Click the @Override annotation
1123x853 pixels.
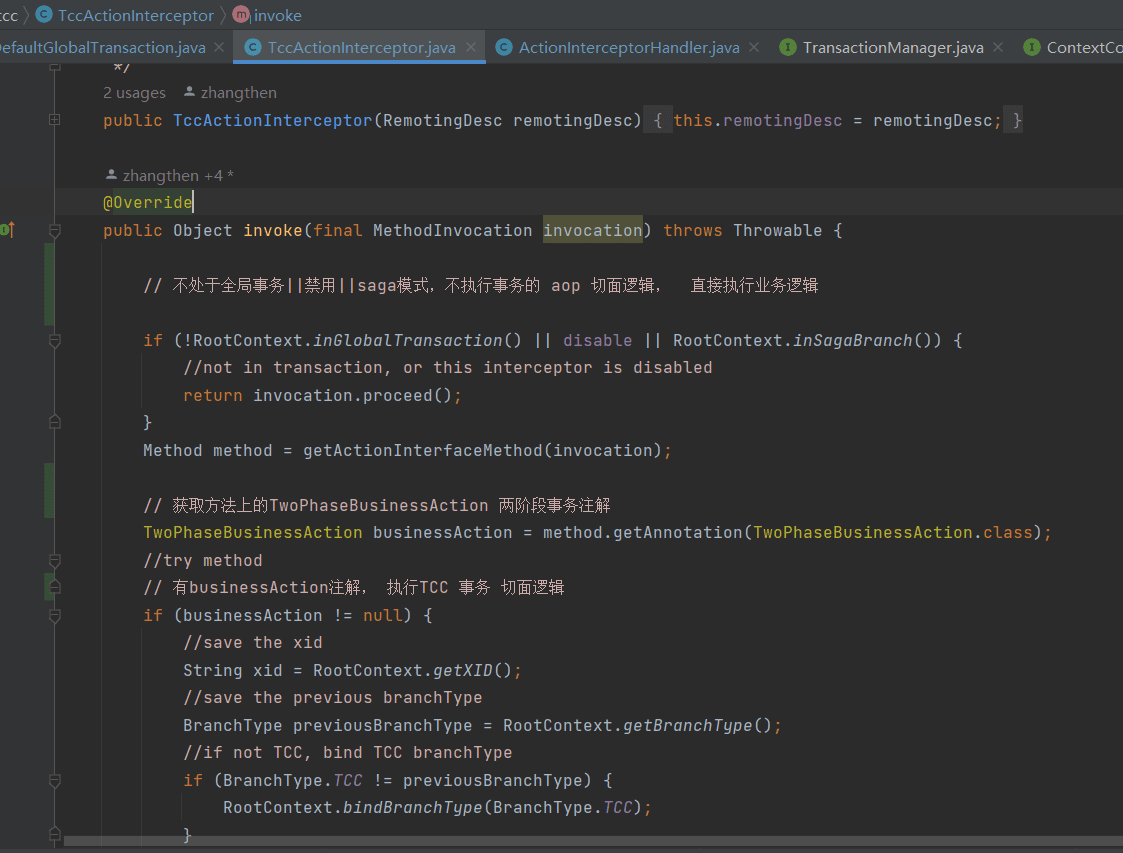point(148,203)
